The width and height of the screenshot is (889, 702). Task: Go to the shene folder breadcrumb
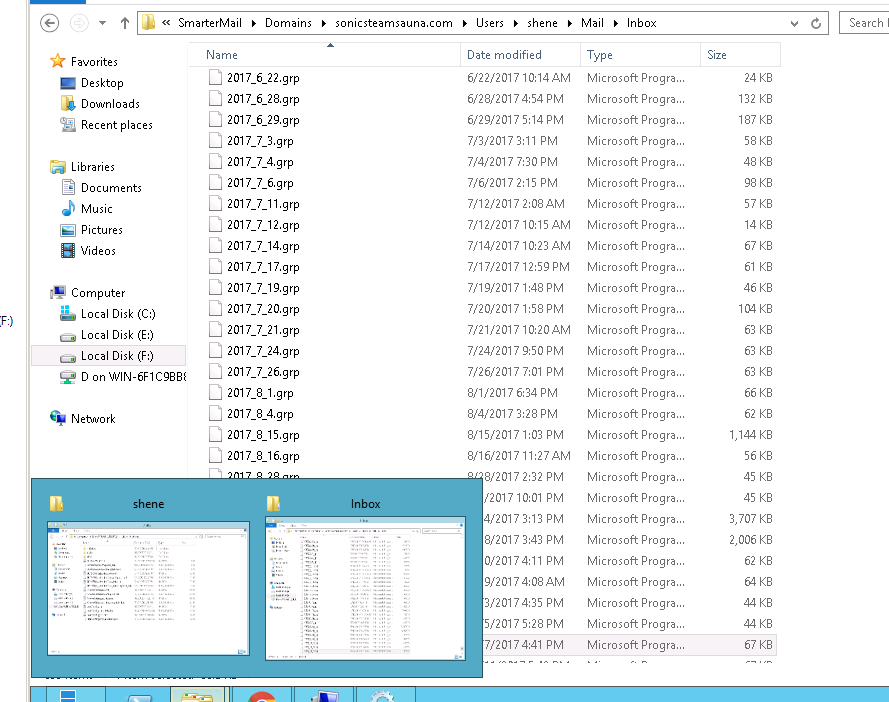(541, 23)
